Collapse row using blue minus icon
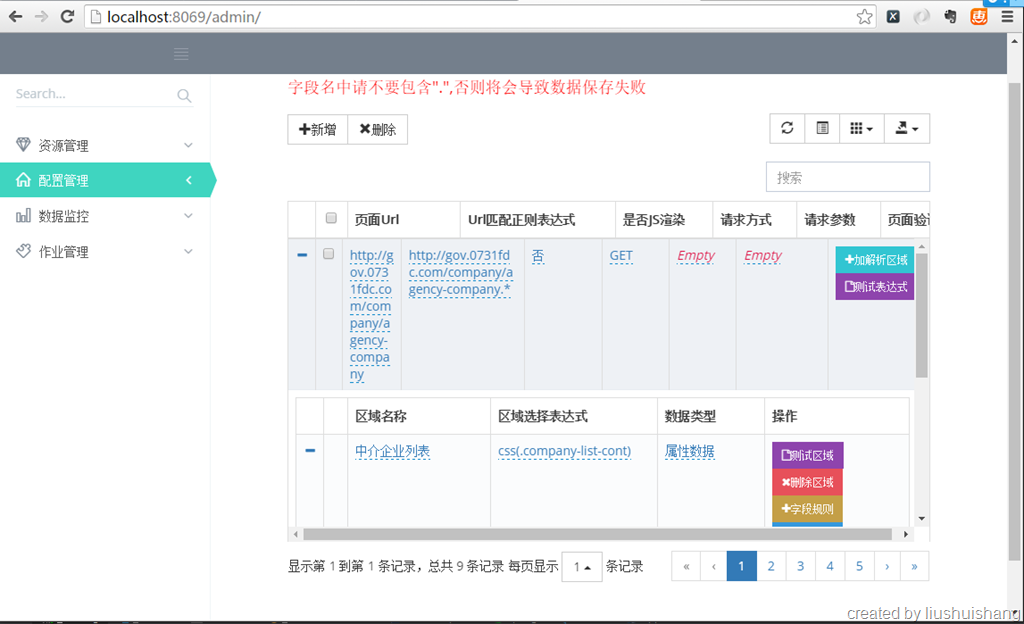The width and height of the screenshot is (1024, 624). (302, 255)
